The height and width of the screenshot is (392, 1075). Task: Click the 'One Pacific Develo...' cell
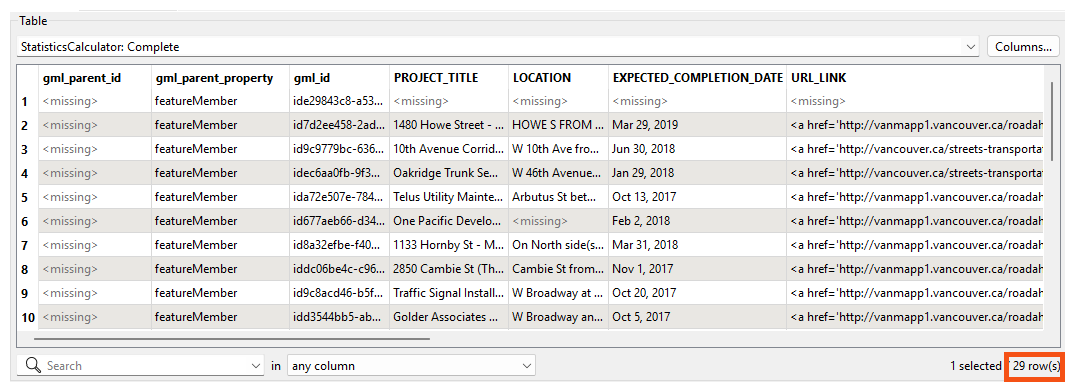[449, 221]
